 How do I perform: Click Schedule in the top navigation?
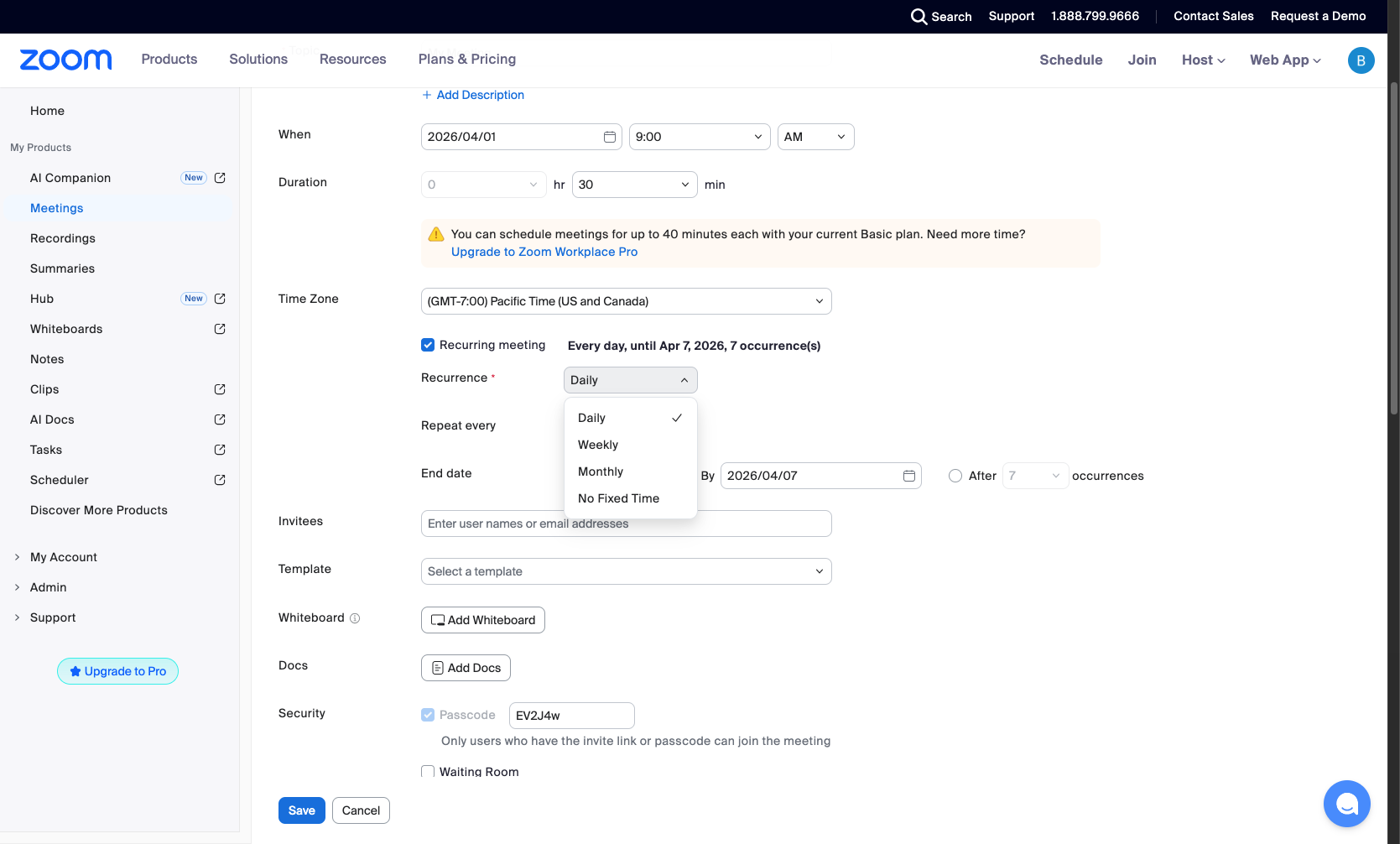pyautogui.click(x=1071, y=60)
